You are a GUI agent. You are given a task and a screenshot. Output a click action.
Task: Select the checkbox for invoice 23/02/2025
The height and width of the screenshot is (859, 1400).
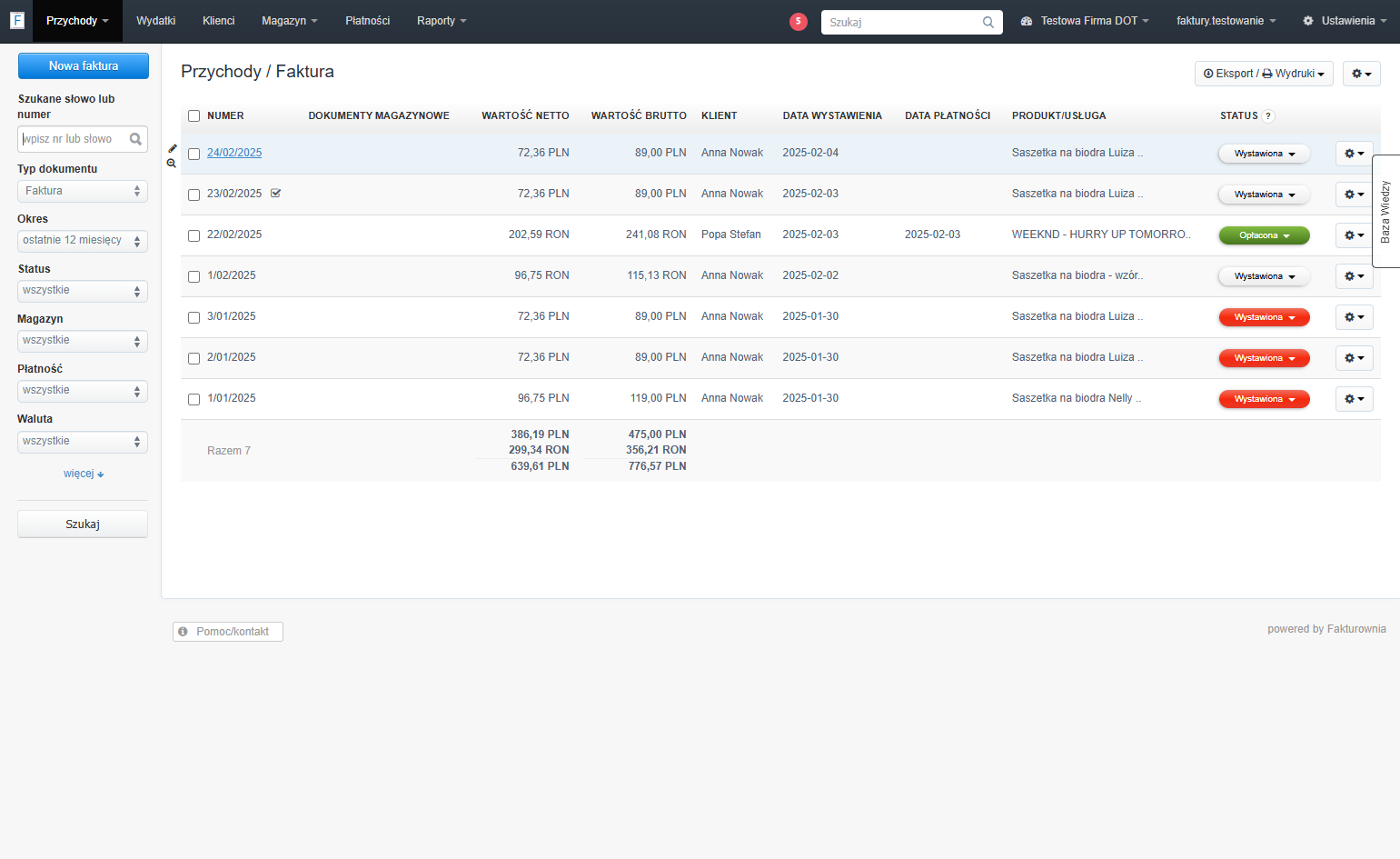click(194, 195)
